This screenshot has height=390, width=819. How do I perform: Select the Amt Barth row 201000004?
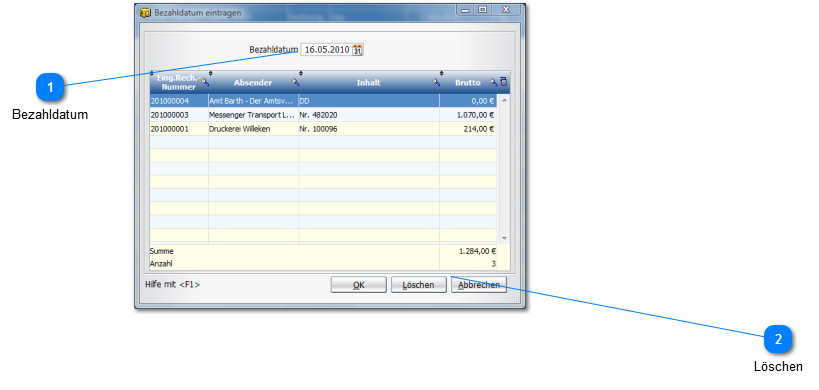point(323,101)
